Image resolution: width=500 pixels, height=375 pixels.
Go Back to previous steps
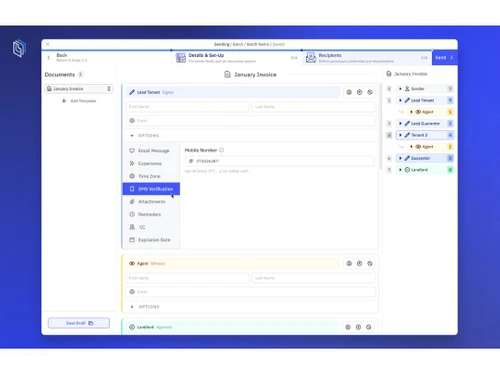point(68,57)
